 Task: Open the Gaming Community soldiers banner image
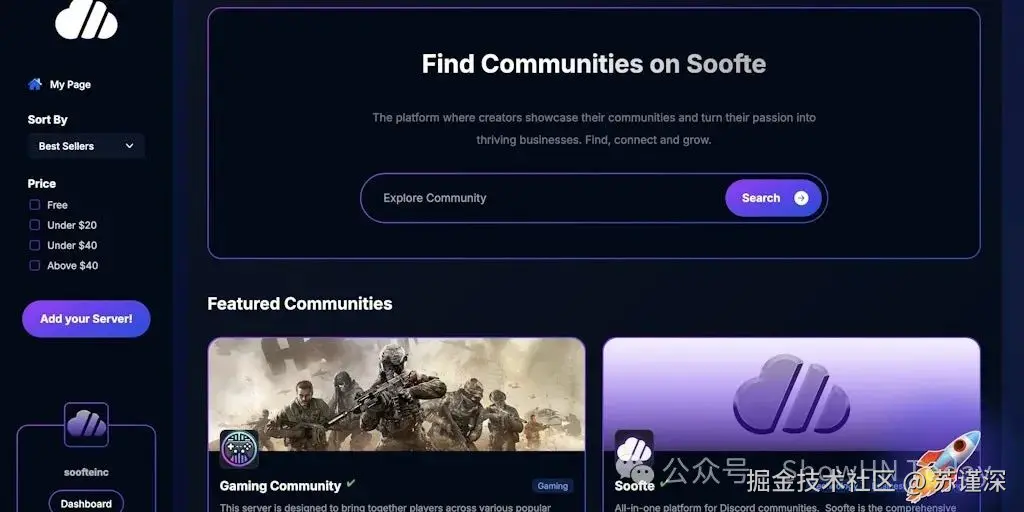click(396, 394)
